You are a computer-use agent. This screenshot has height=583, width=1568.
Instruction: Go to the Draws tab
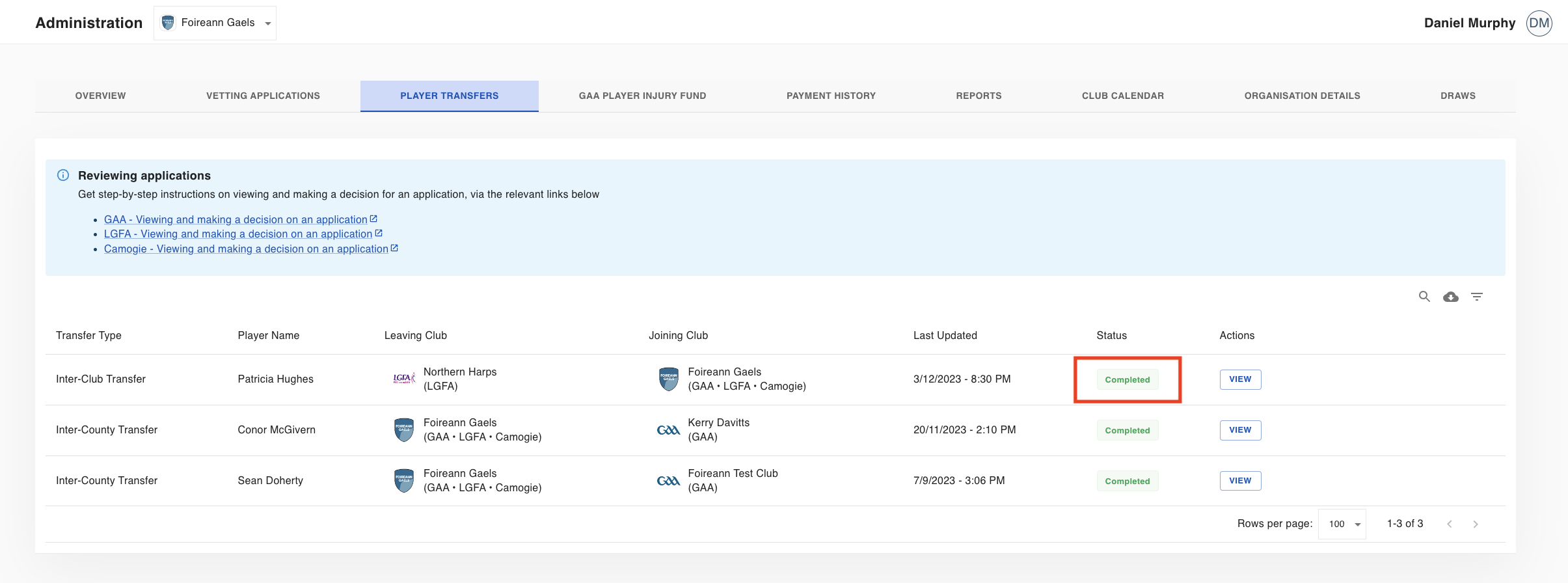1458,96
